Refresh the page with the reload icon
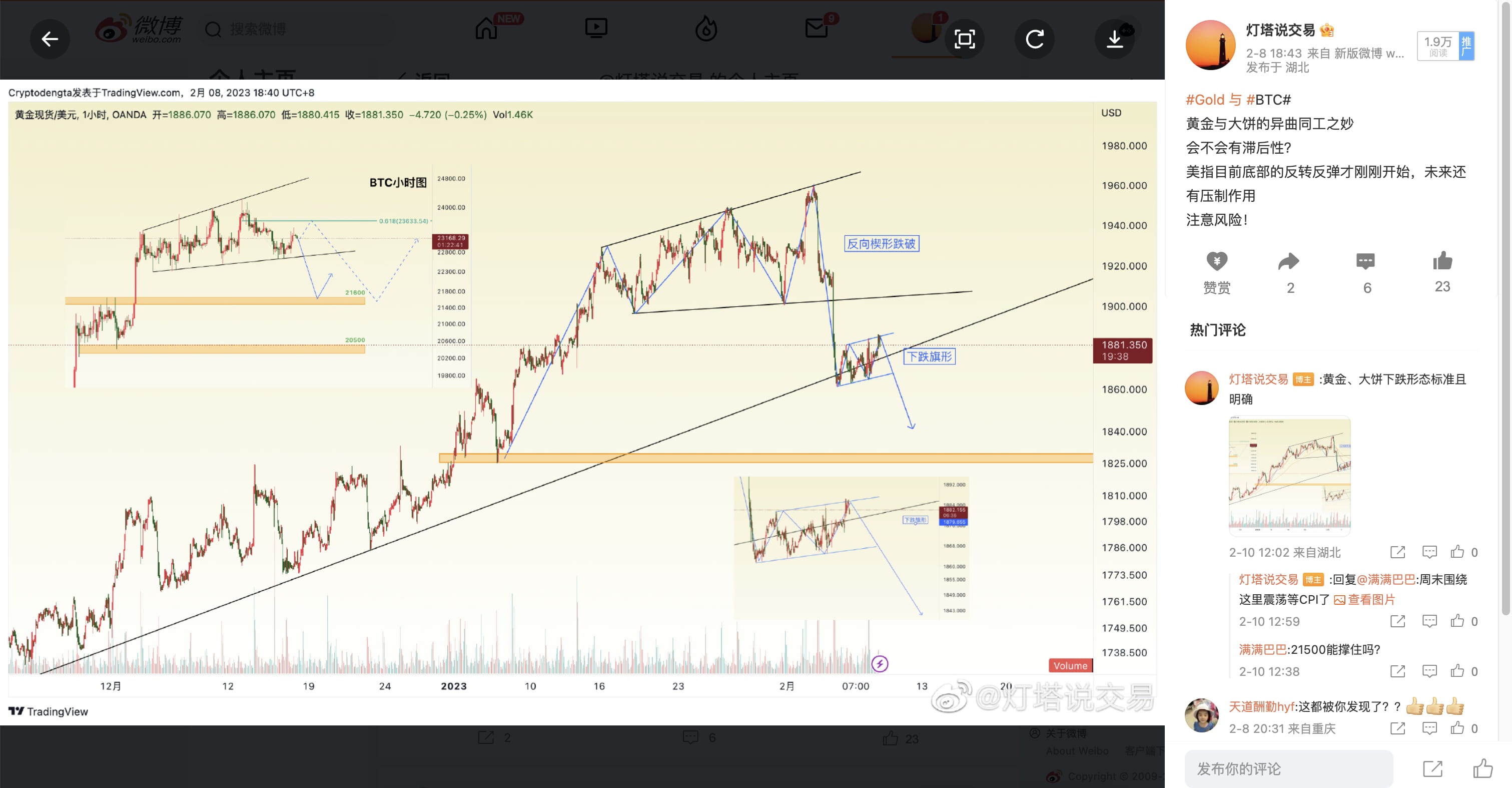The width and height of the screenshot is (1512, 788). point(1034,39)
